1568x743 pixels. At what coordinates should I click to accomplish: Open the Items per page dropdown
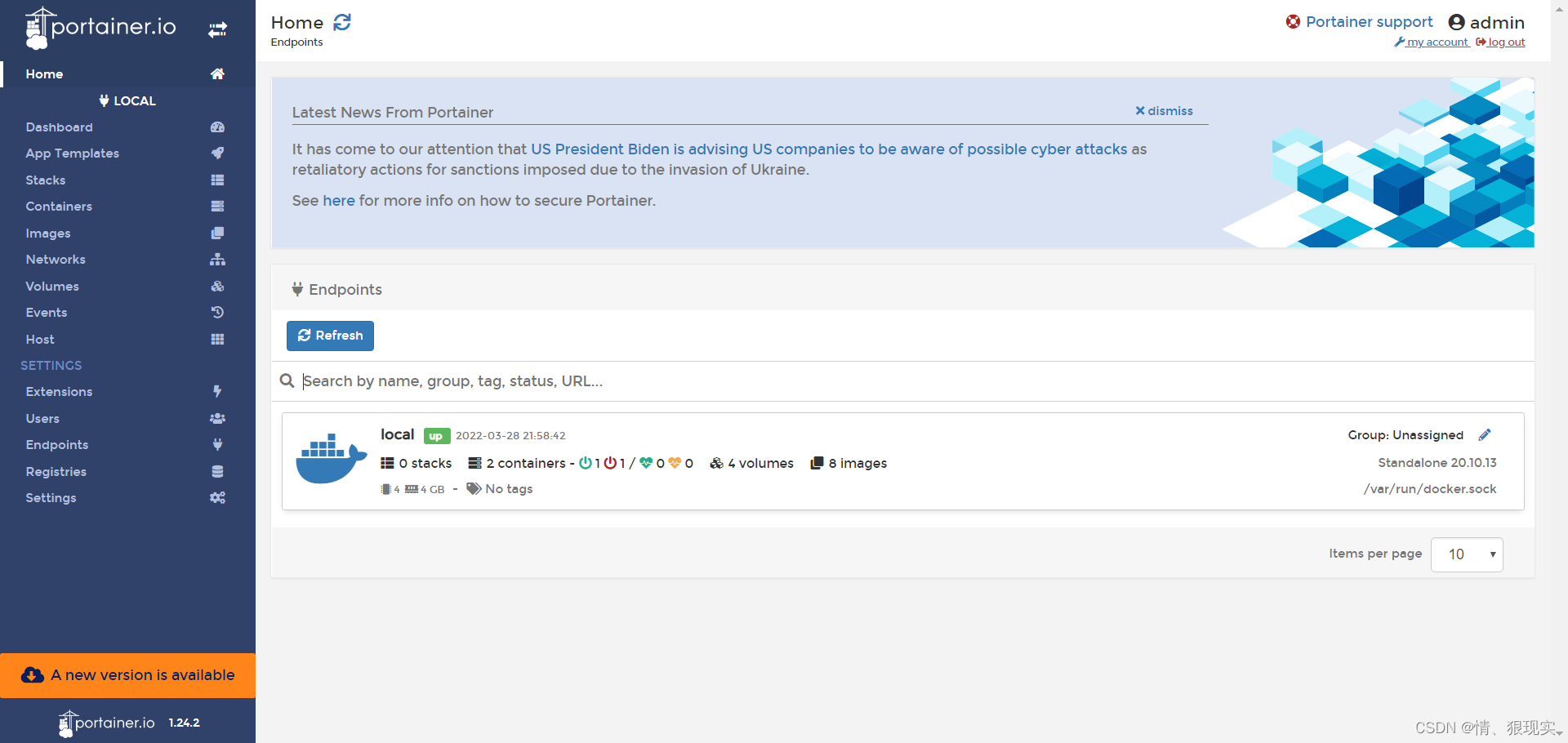click(x=1467, y=554)
